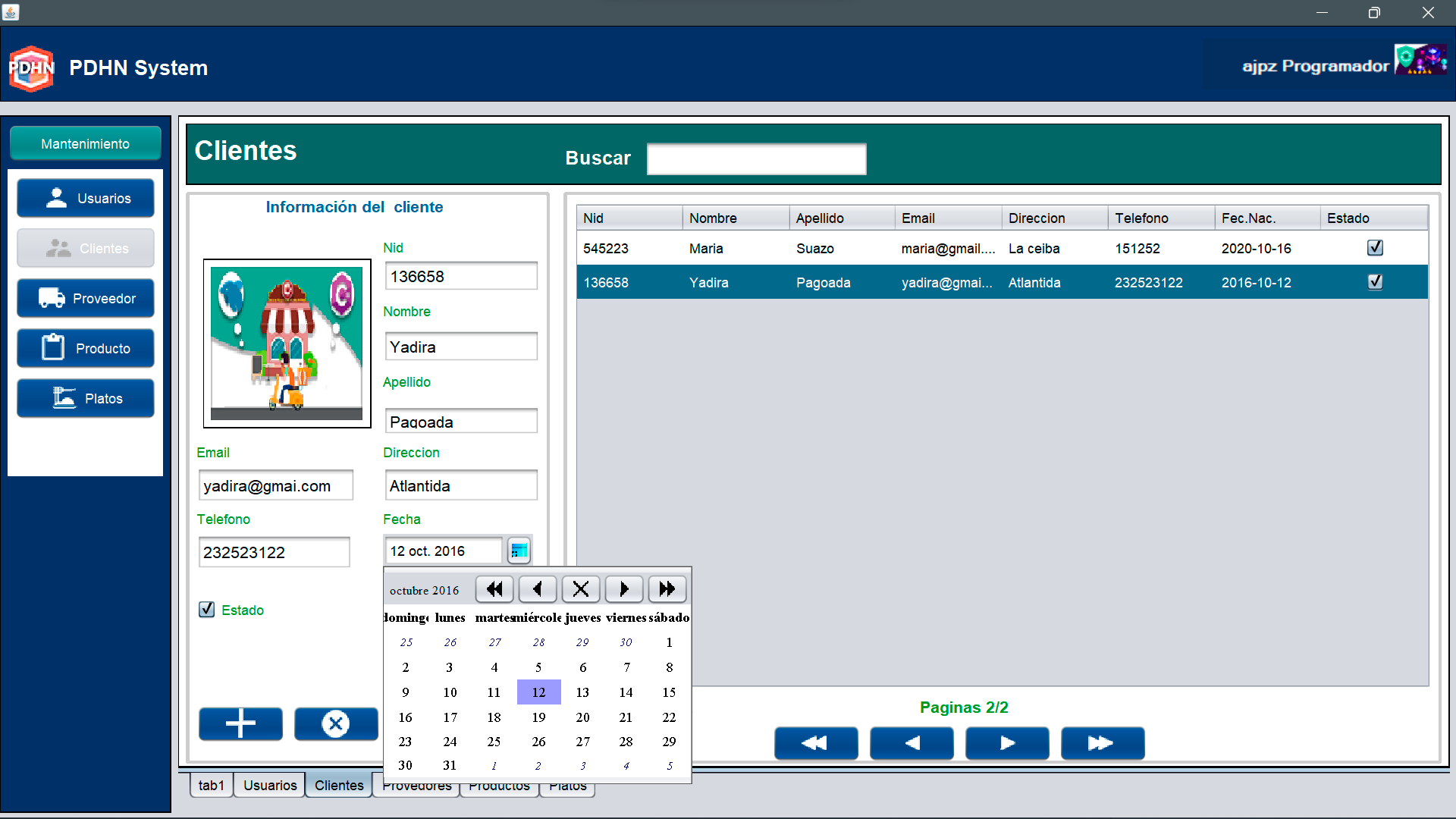This screenshot has width=1456, height=819.
Task: Toggle Estado checkbox for Yadira row
Action: [1375, 282]
